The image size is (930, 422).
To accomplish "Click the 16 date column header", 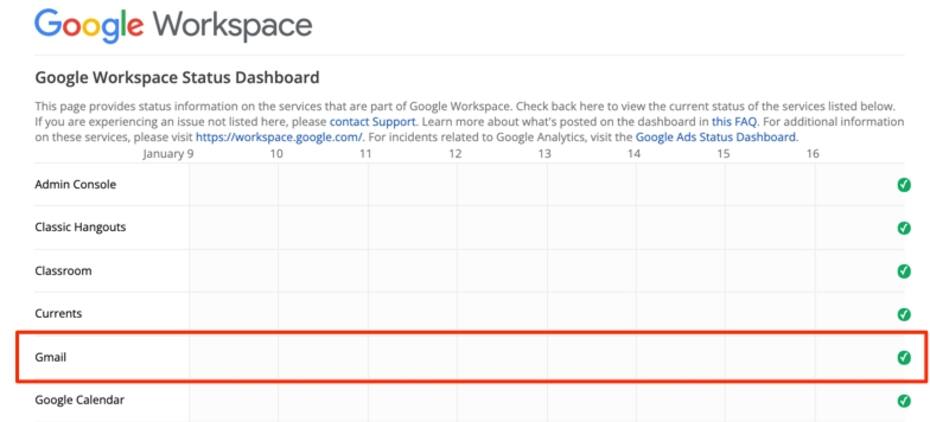I will pos(812,154).
